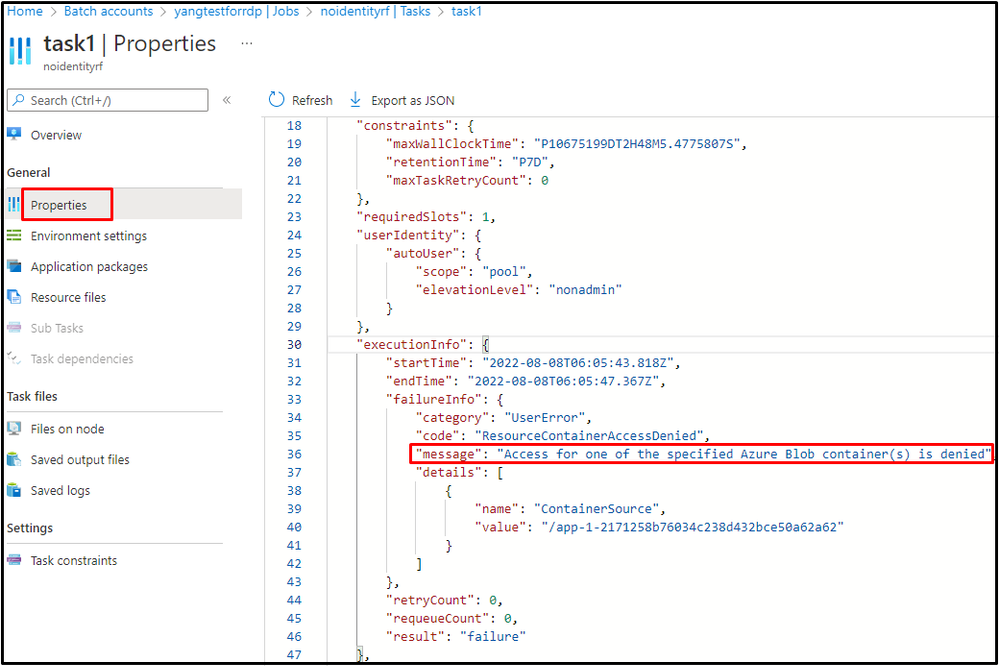Click the Resource files document icon
Screen dimensions: 999x666
click(14, 297)
